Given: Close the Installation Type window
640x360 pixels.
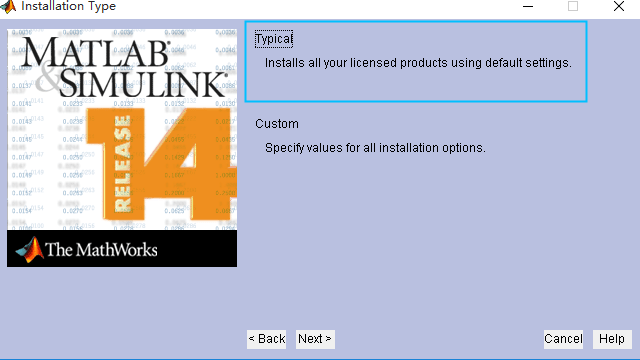Looking at the screenshot, I should coord(619,6).
